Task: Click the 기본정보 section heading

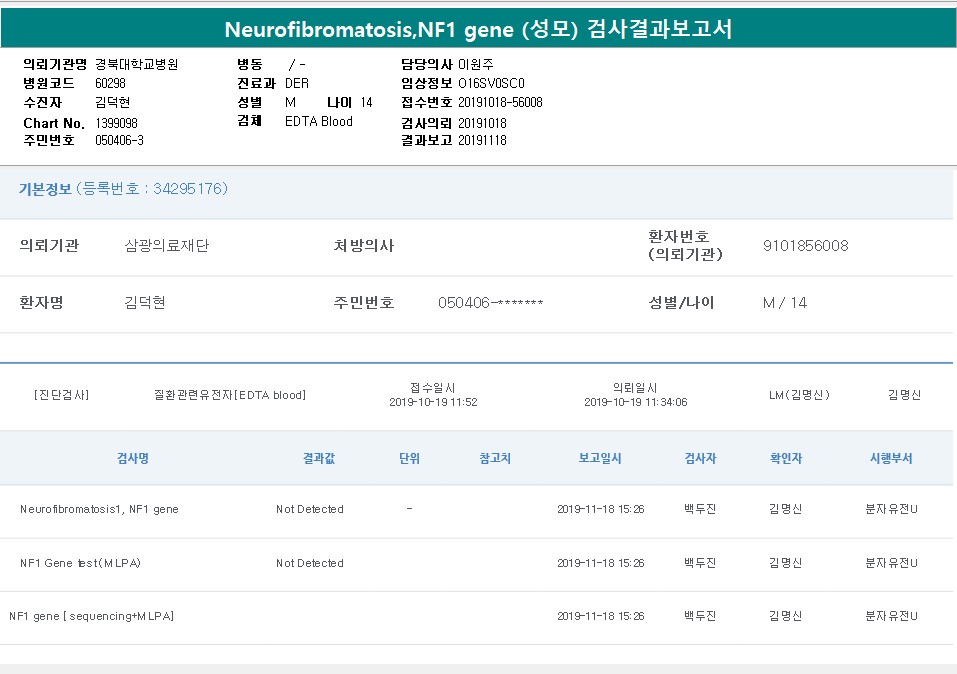Action: tap(45, 188)
